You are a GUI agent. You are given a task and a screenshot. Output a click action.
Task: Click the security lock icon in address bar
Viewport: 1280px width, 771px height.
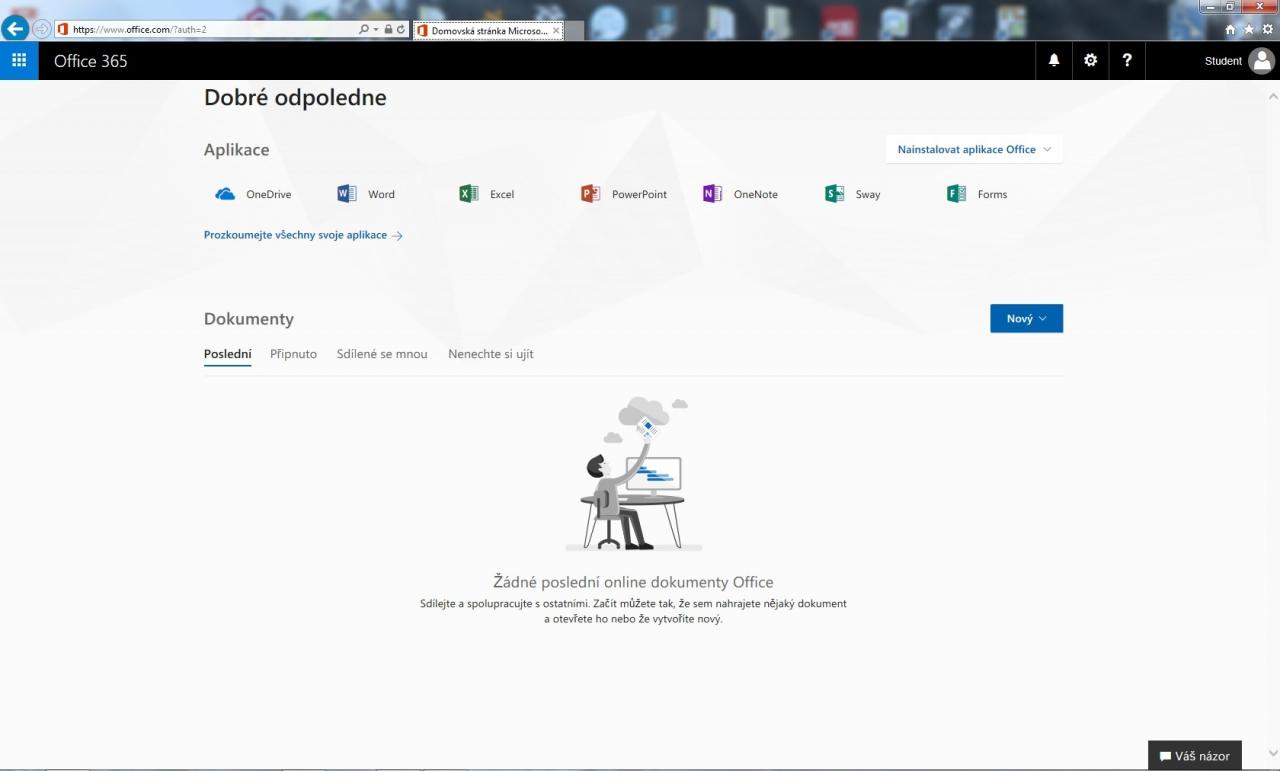point(389,29)
